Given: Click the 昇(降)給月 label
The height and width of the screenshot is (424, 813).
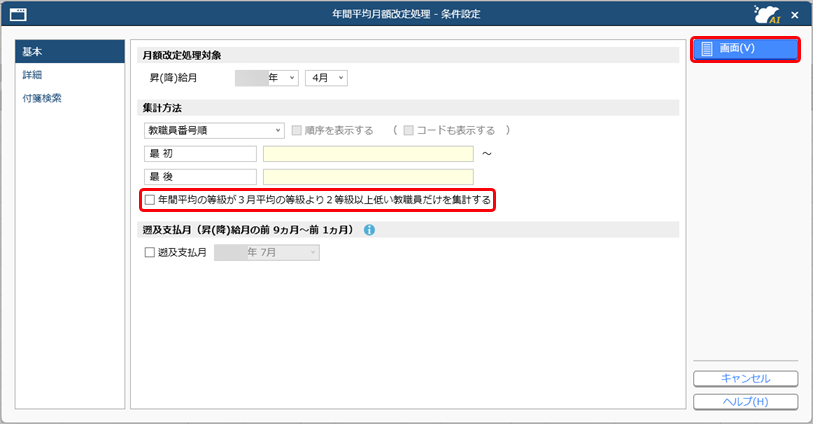Looking at the screenshot, I should (173, 78).
